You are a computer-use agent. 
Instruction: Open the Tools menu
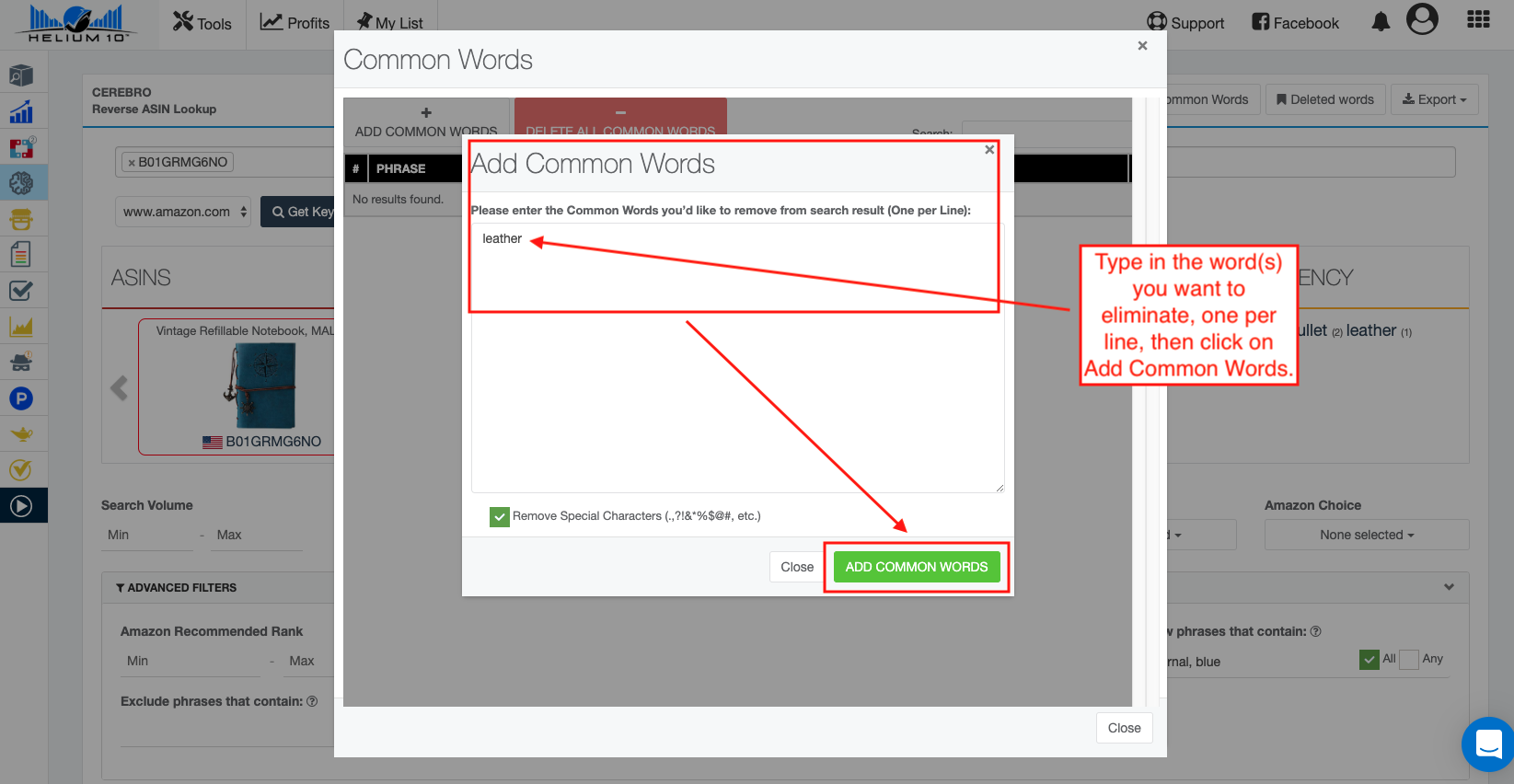pos(202,23)
